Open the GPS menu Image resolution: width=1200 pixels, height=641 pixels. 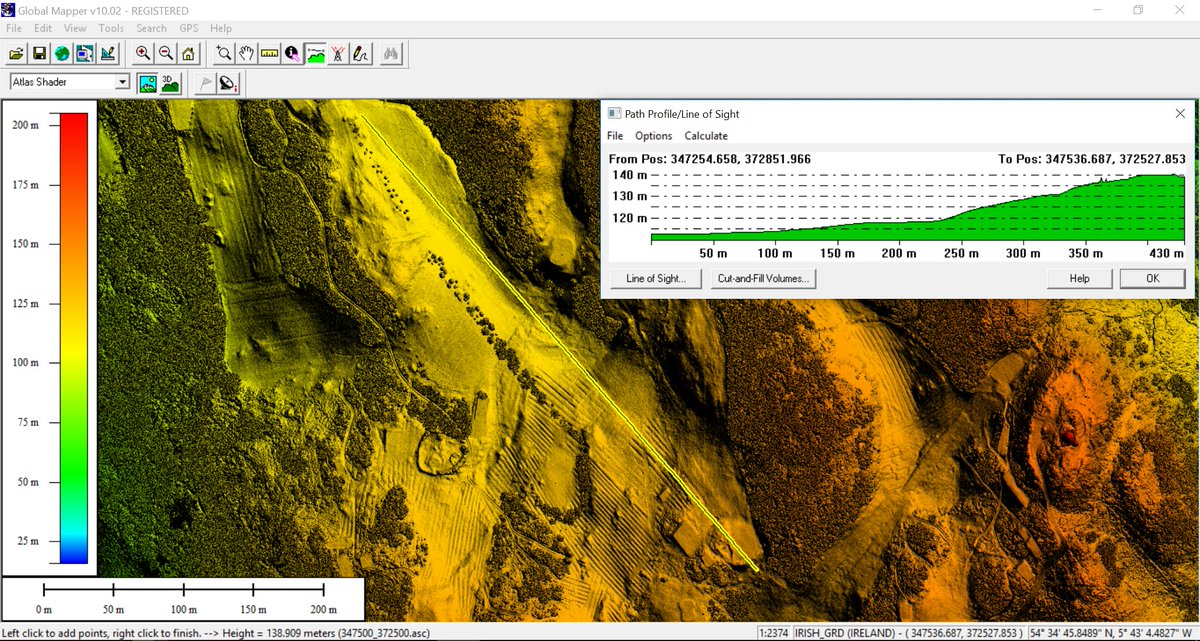189,29
